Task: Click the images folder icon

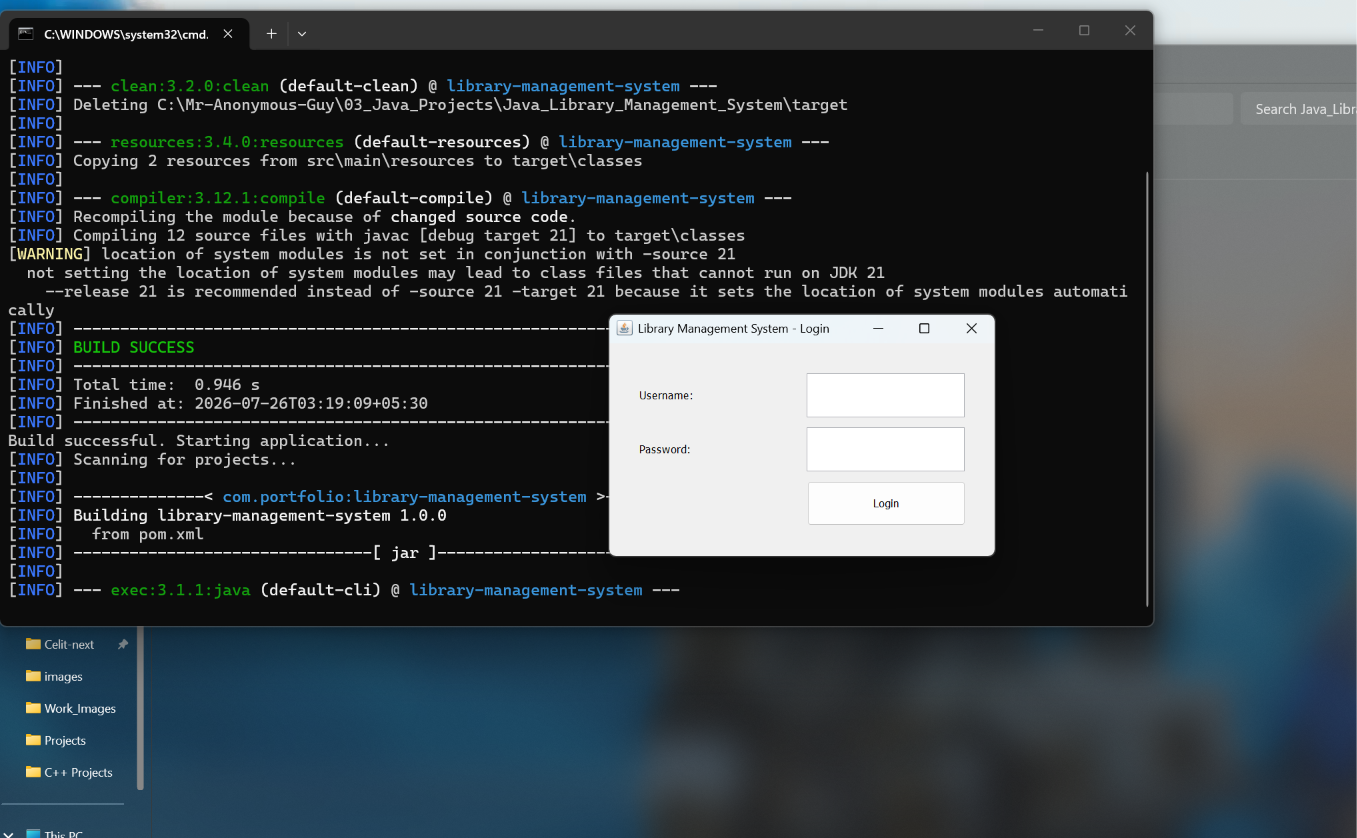Action: pyautogui.click(x=33, y=676)
